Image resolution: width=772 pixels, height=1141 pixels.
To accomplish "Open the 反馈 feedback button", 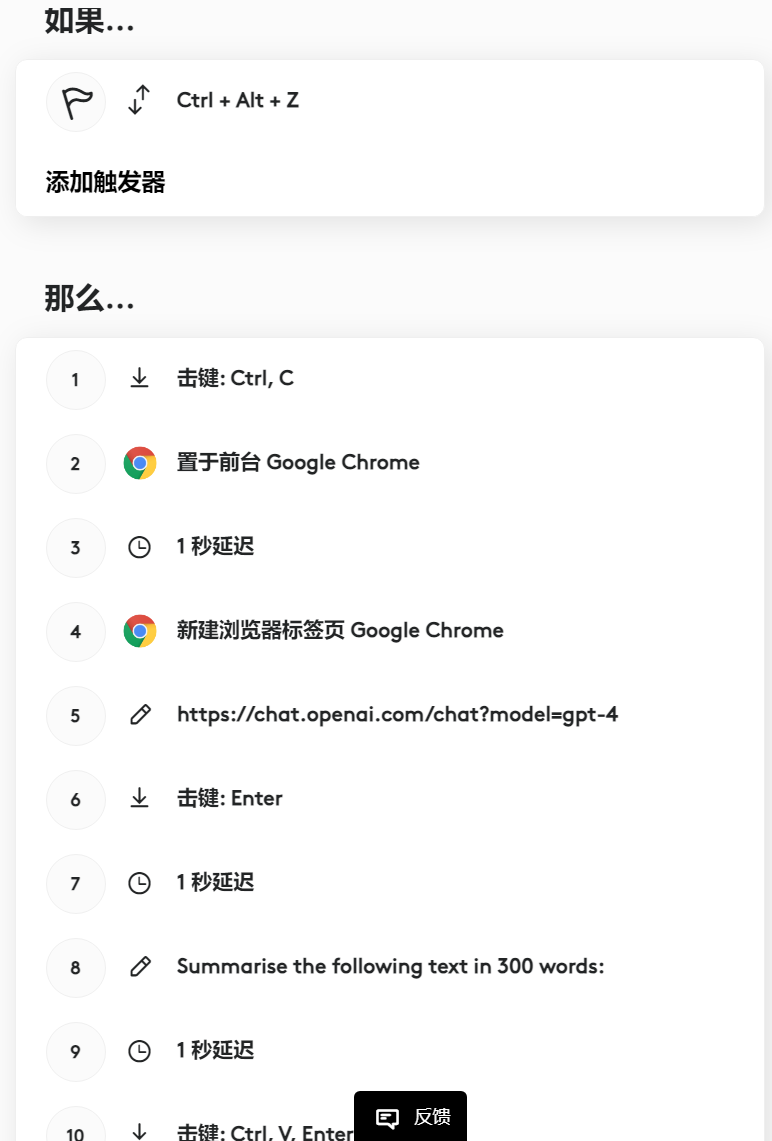I will point(411,1117).
